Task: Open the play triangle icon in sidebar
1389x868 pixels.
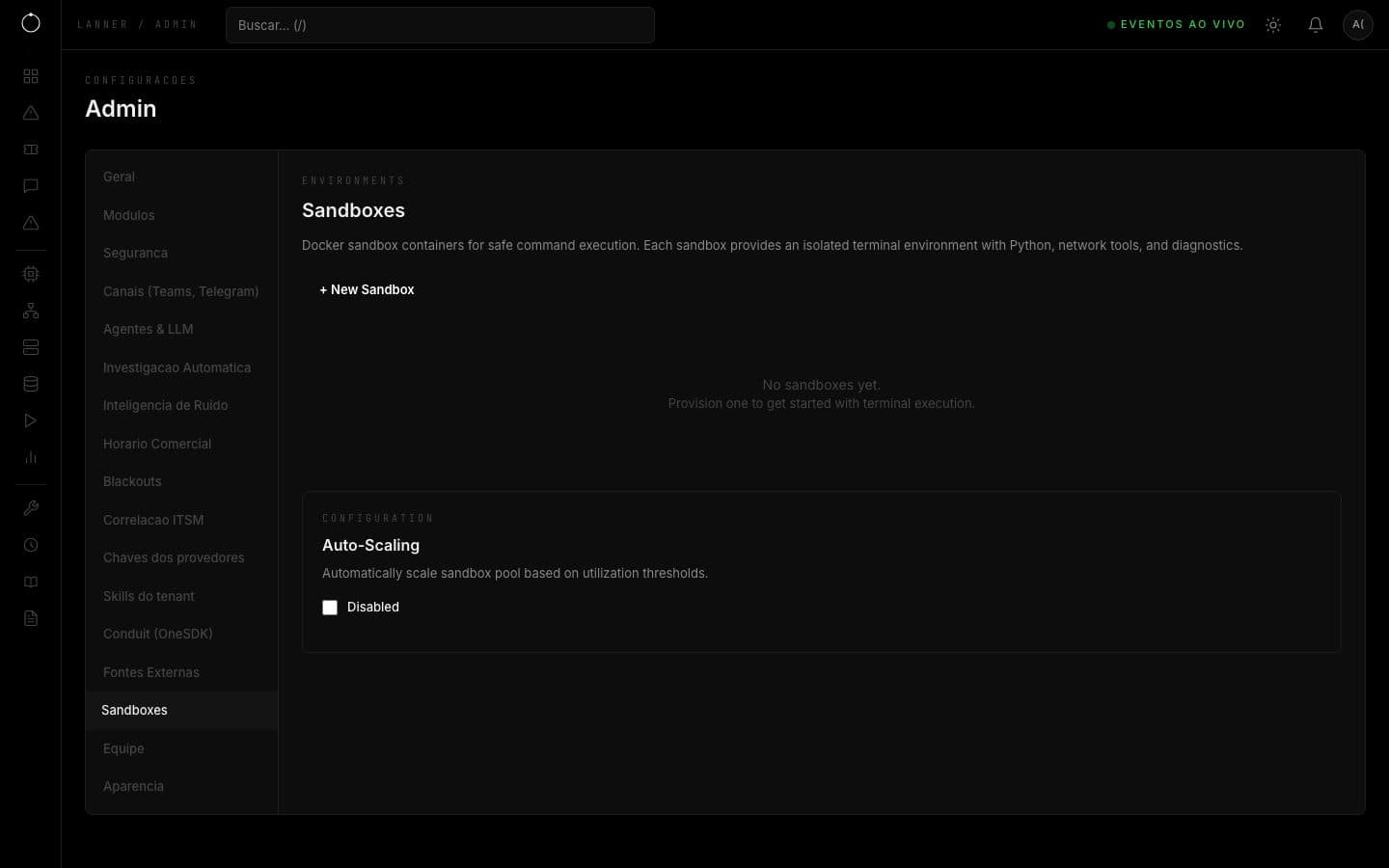Action: [x=31, y=420]
